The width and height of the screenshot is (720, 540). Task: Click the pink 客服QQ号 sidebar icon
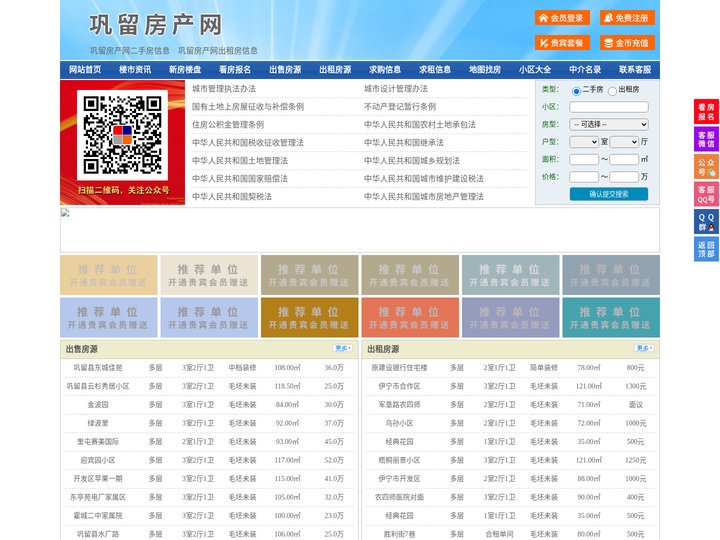pos(706,194)
